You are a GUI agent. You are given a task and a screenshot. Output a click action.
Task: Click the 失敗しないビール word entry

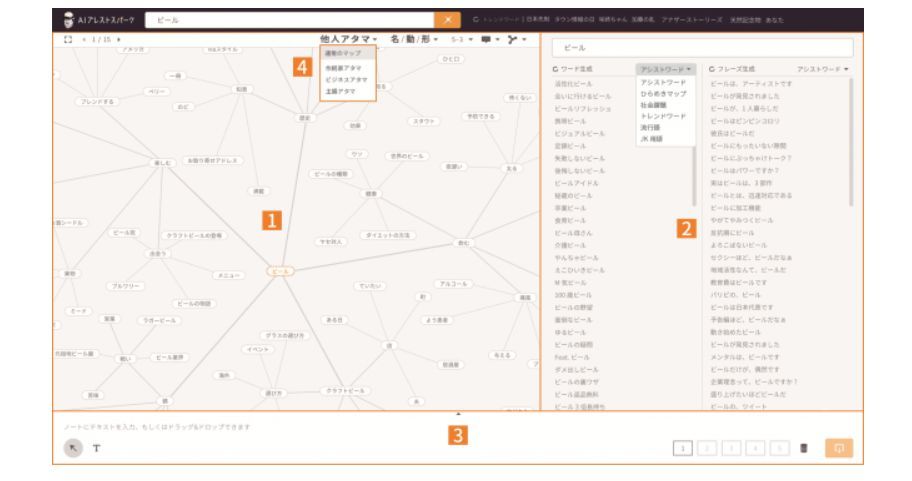pyautogui.click(x=579, y=158)
